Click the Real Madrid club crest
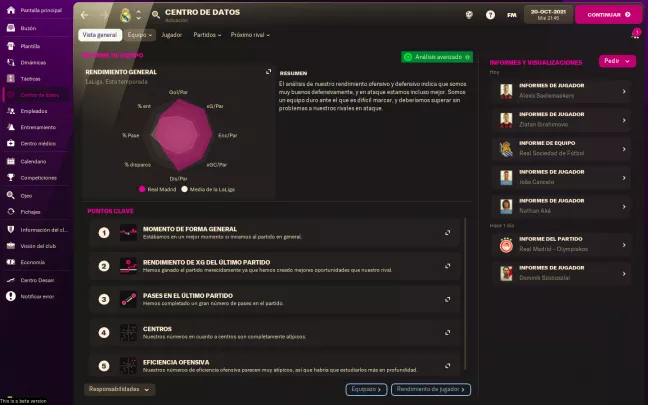The image size is (648, 405). pyautogui.click(x=125, y=15)
